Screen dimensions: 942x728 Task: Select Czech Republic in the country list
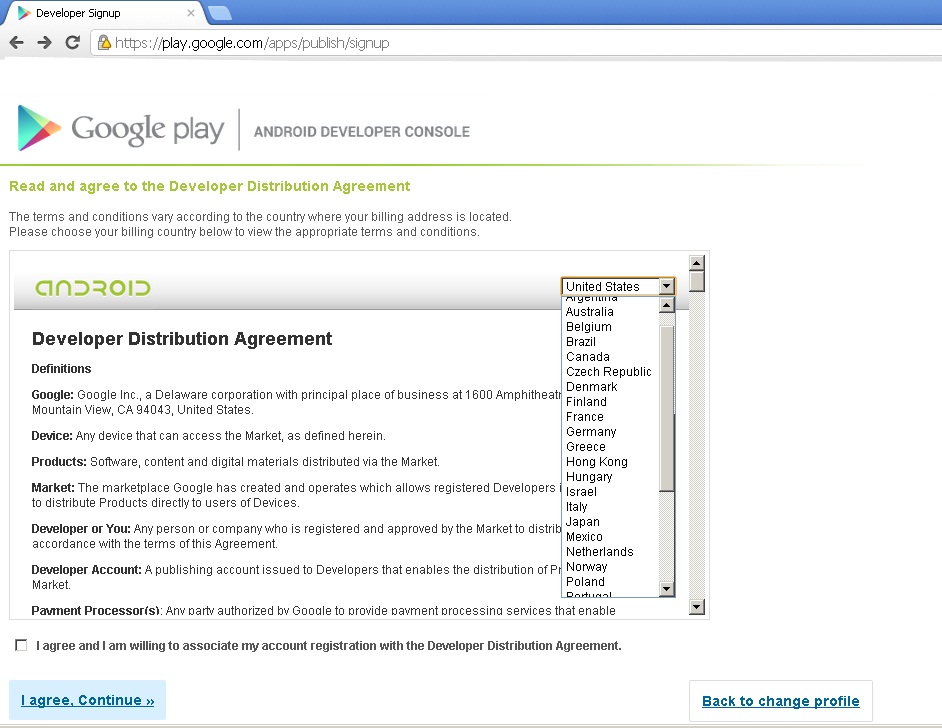click(610, 372)
